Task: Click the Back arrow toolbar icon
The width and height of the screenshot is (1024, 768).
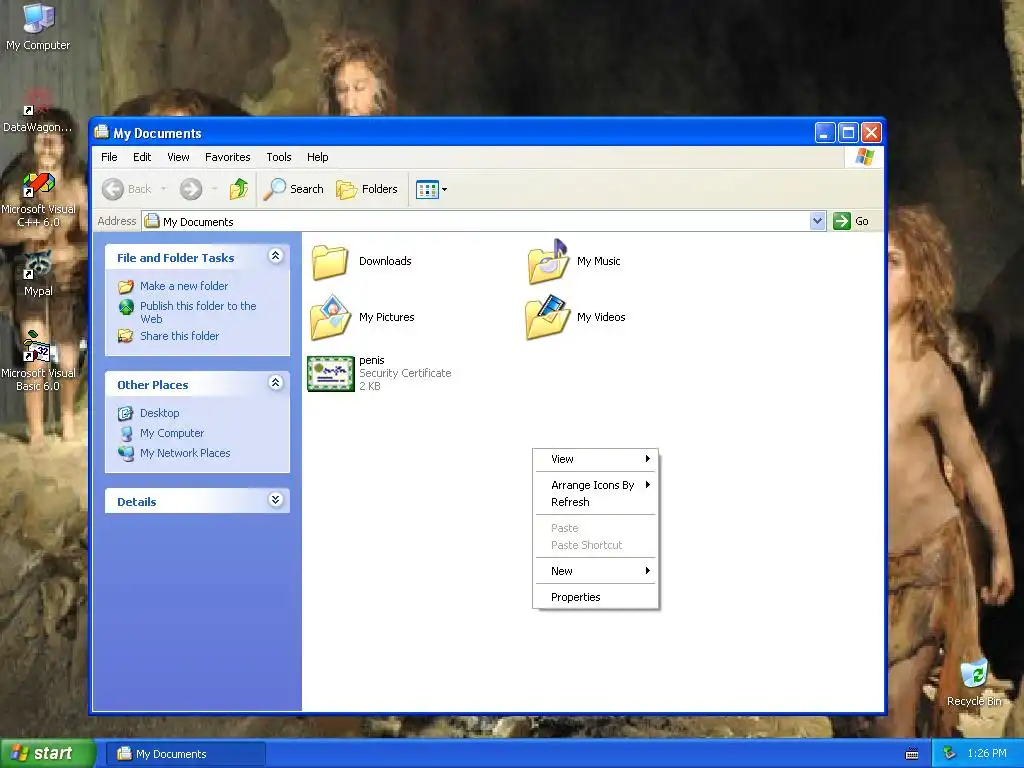Action: coord(113,189)
